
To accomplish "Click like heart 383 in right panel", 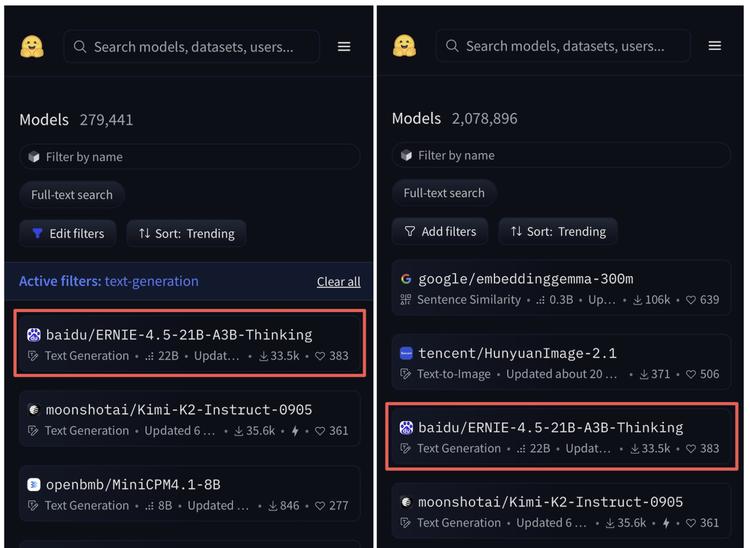I will pyautogui.click(x=691, y=449).
